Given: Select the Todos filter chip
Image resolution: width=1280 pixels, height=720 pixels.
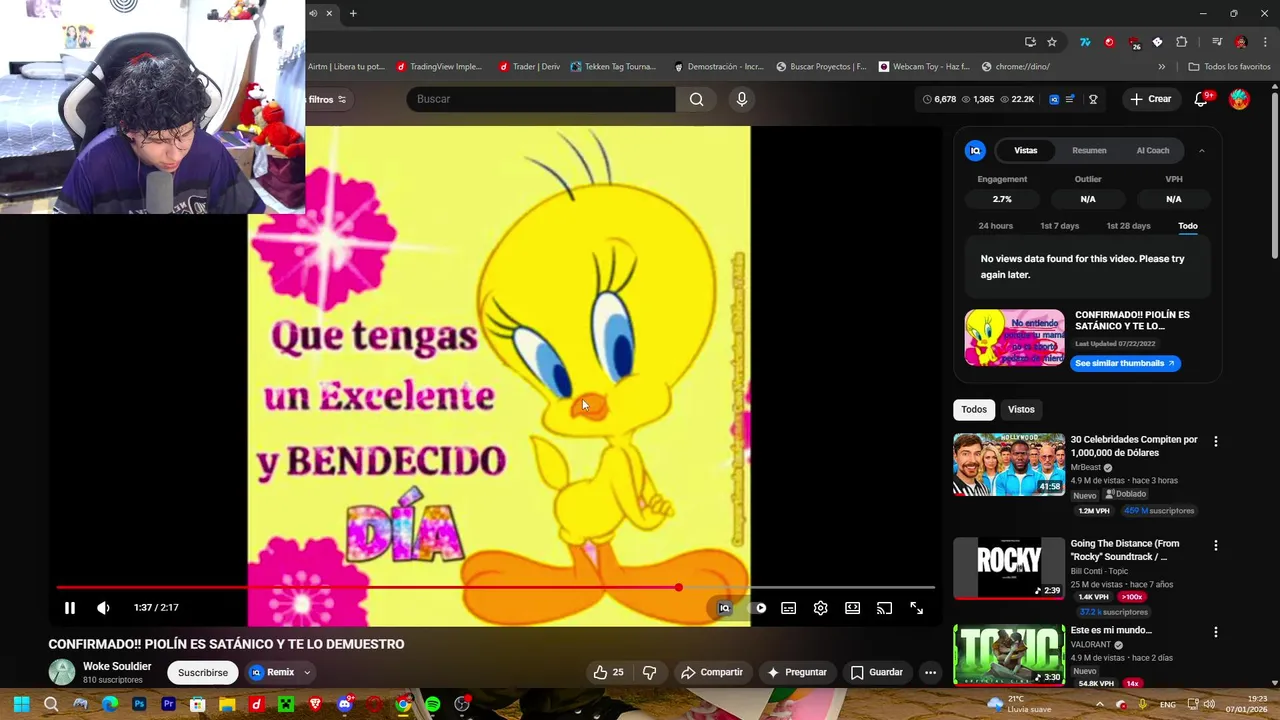Looking at the screenshot, I should point(974,409).
